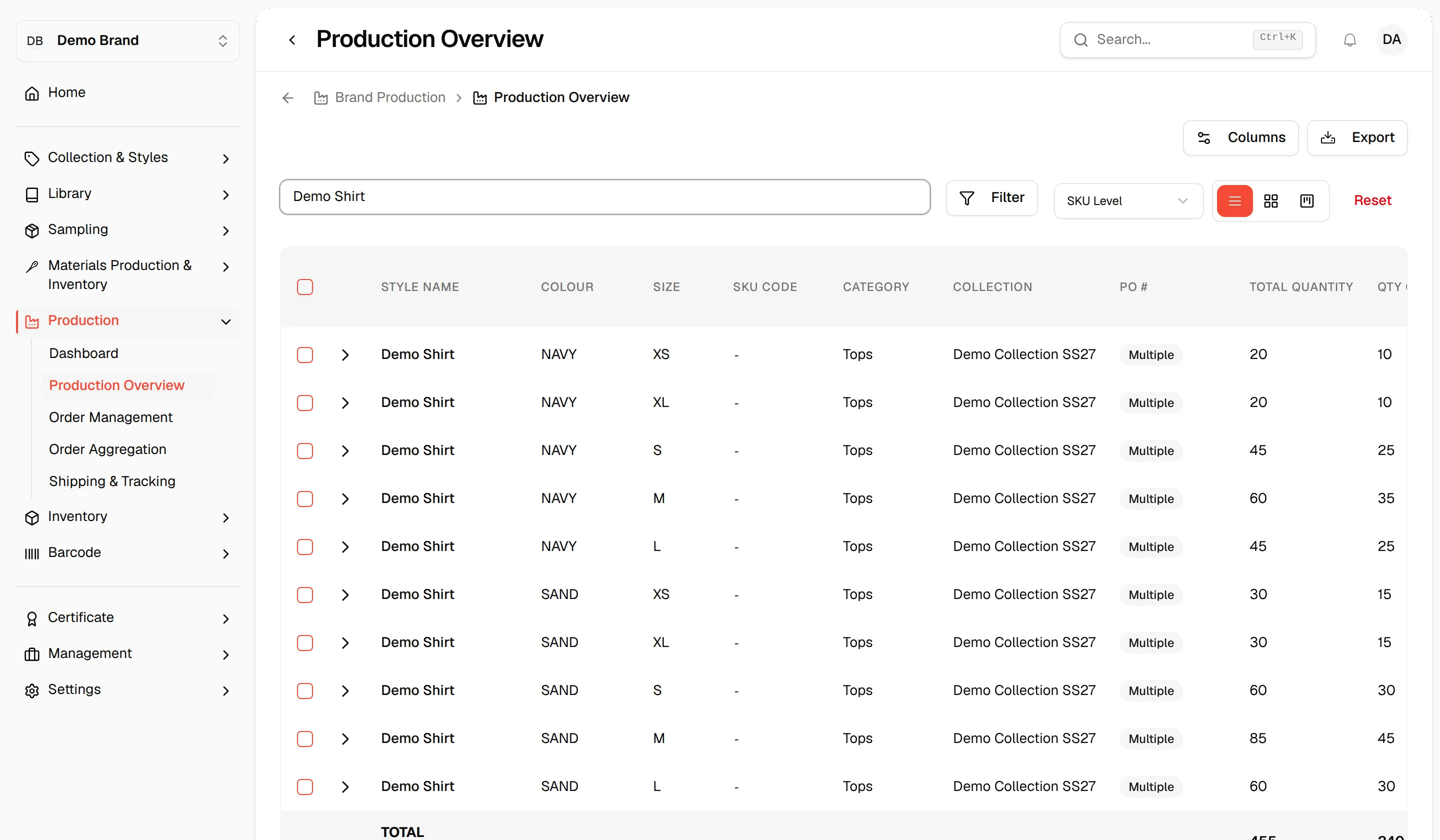The image size is (1440, 840).
Task: Check the SAND L row checkbox
Action: [304, 787]
